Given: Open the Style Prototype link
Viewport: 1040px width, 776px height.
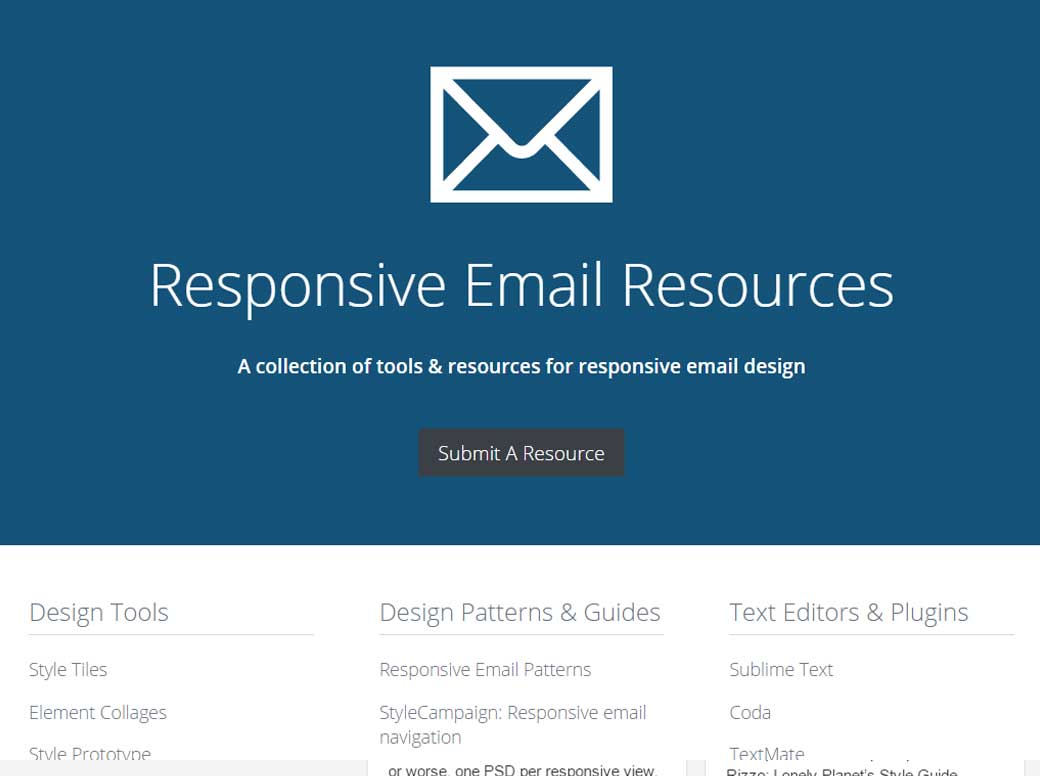Looking at the screenshot, I should tap(90, 753).
